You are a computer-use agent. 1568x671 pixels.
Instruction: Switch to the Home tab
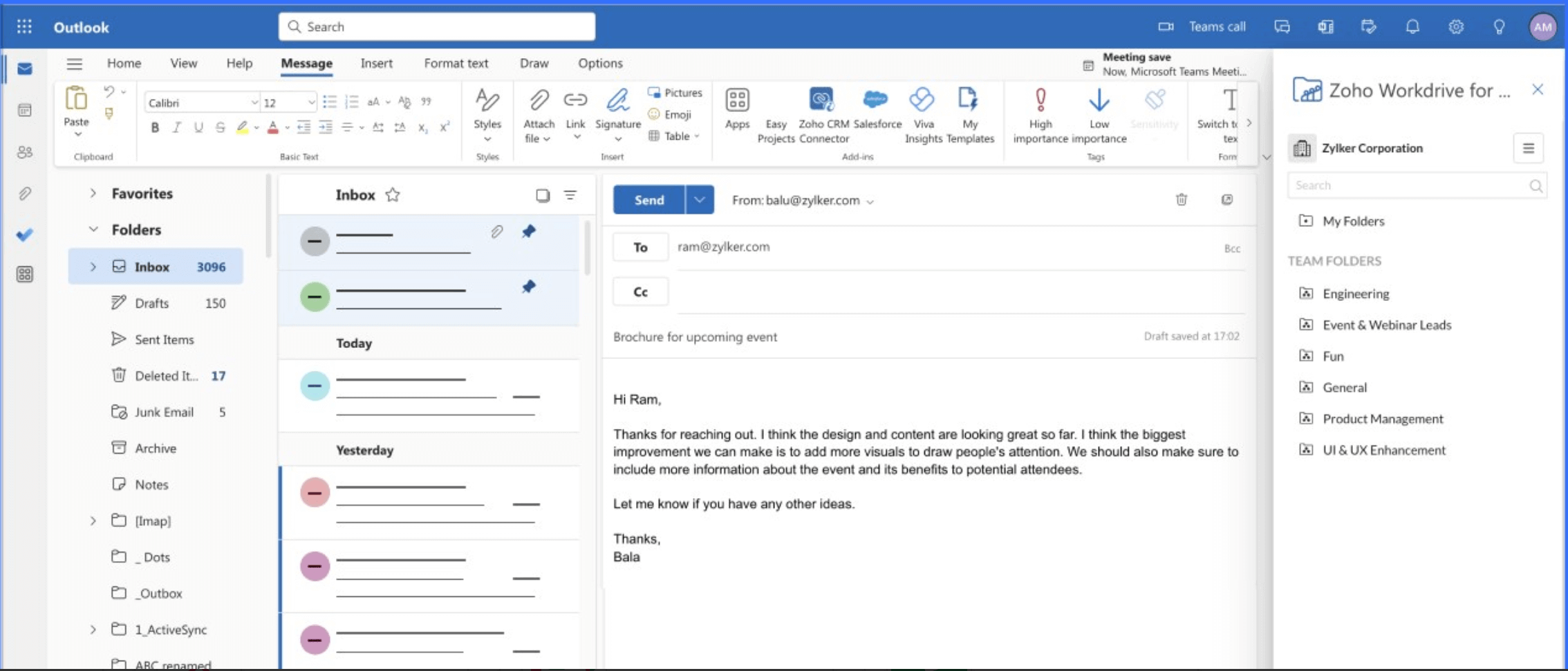click(124, 63)
